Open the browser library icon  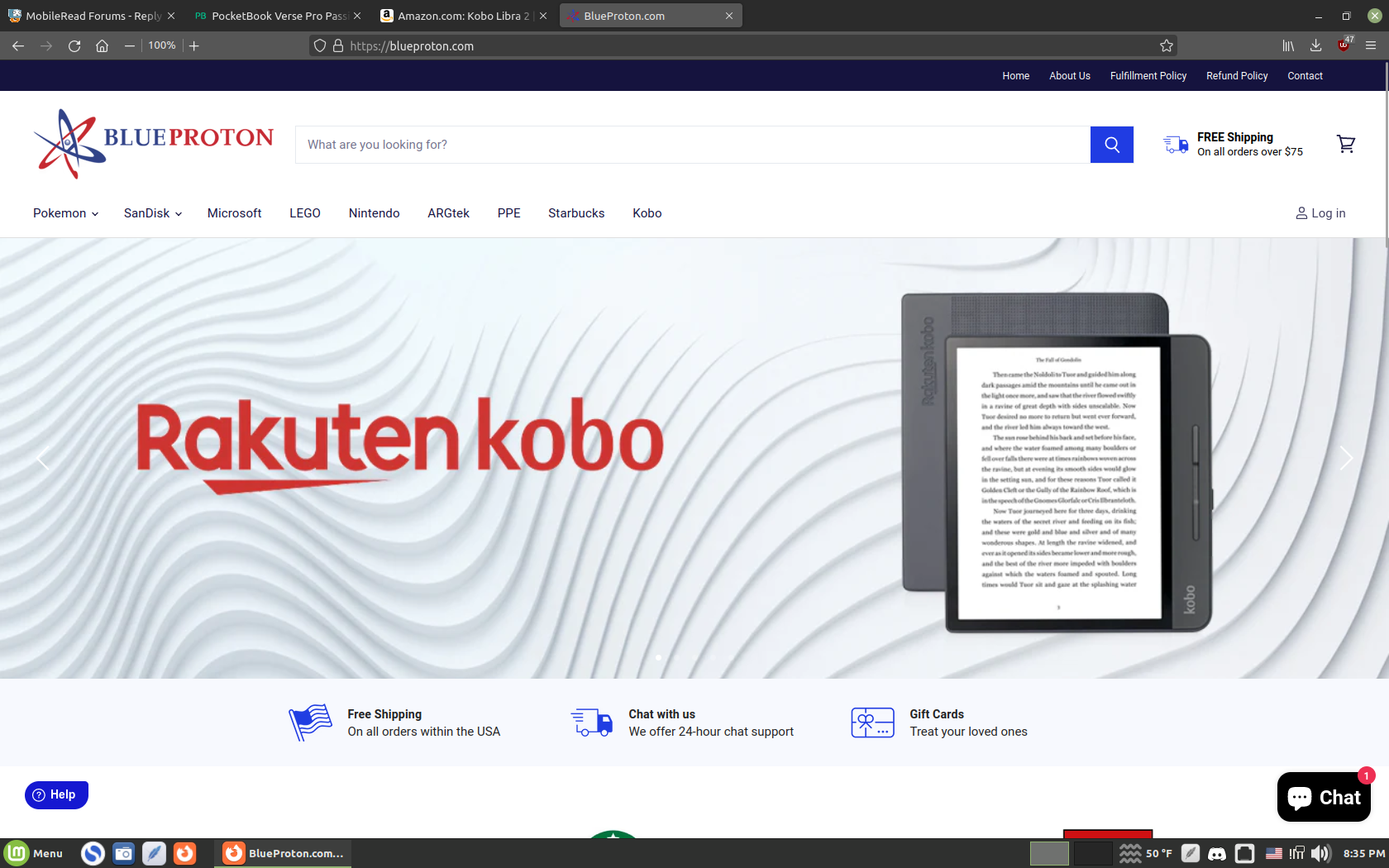pyautogui.click(x=1288, y=45)
